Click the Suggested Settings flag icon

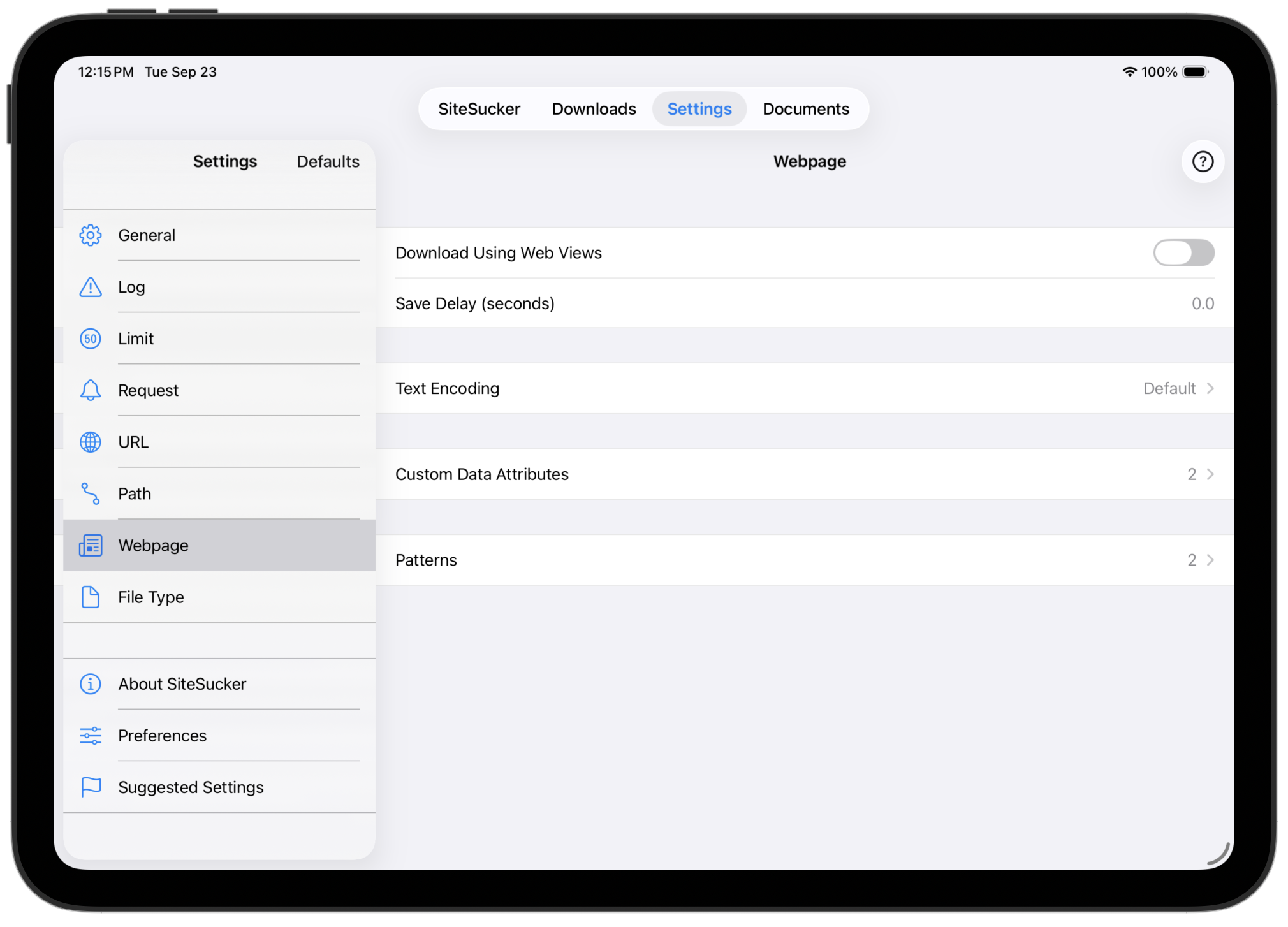tap(91, 787)
